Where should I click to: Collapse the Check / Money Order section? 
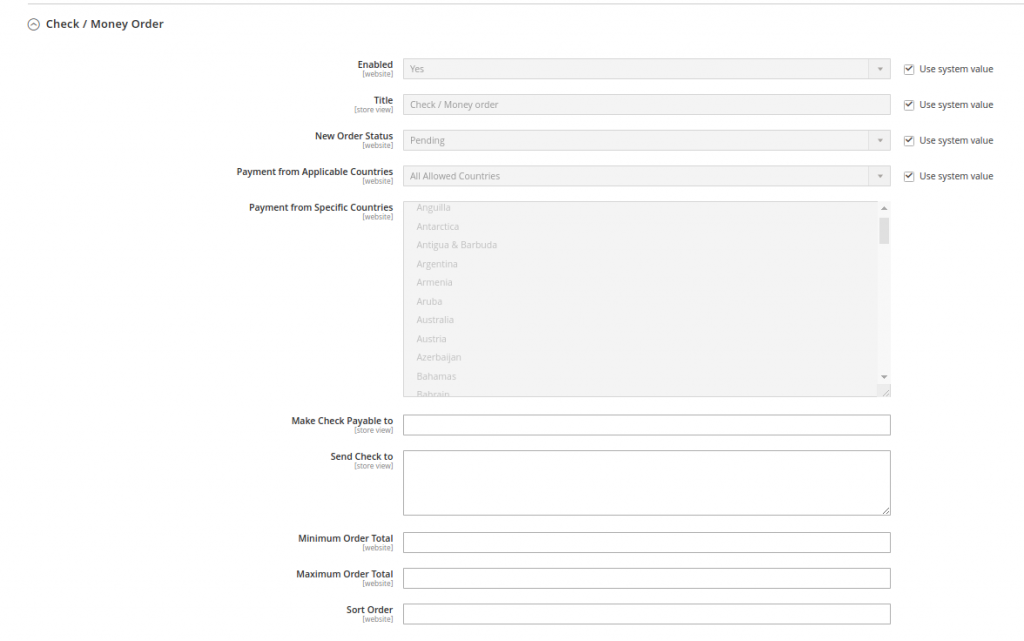(x=34, y=24)
